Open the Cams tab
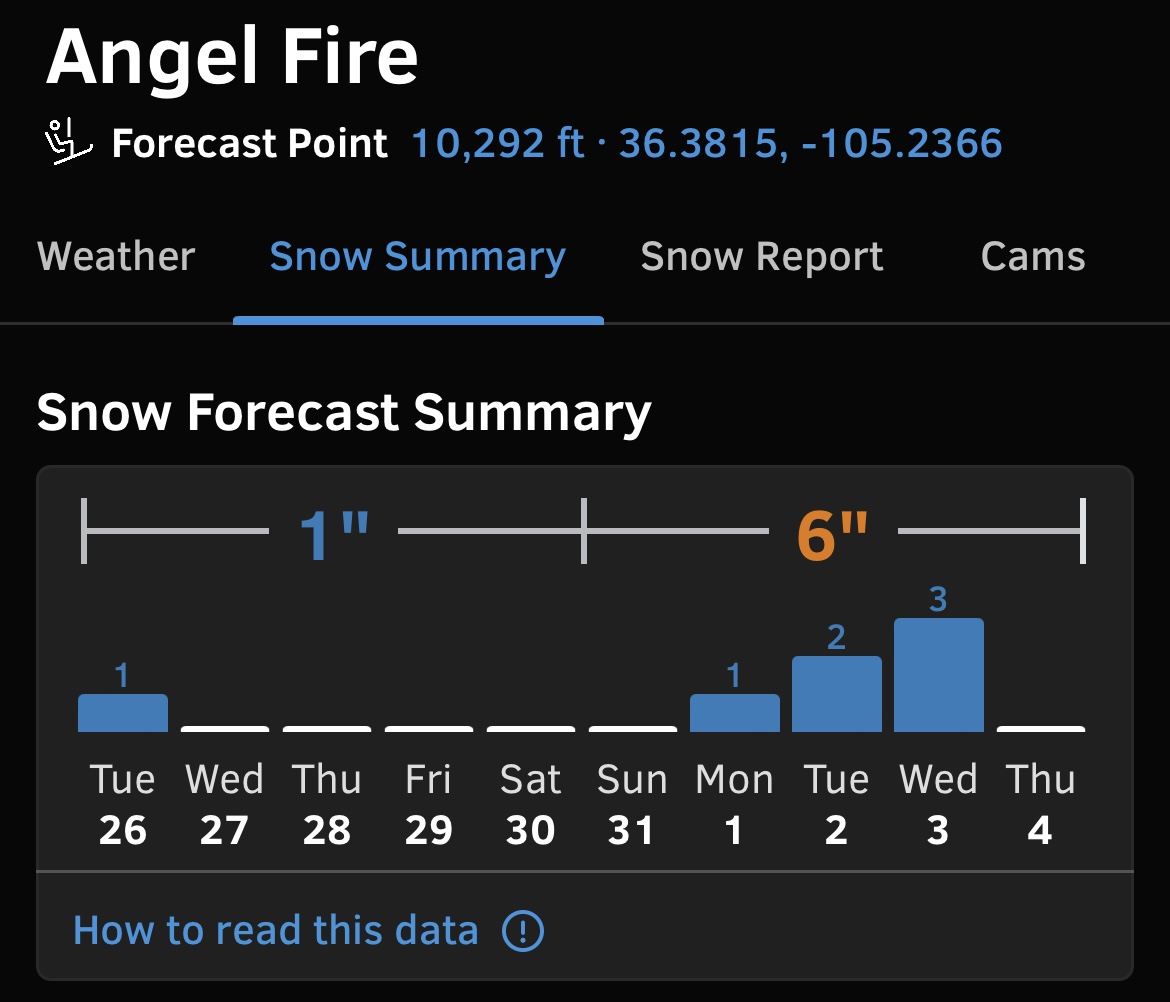This screenshot has width=1170, height=1002. [x=1033, y=257]
